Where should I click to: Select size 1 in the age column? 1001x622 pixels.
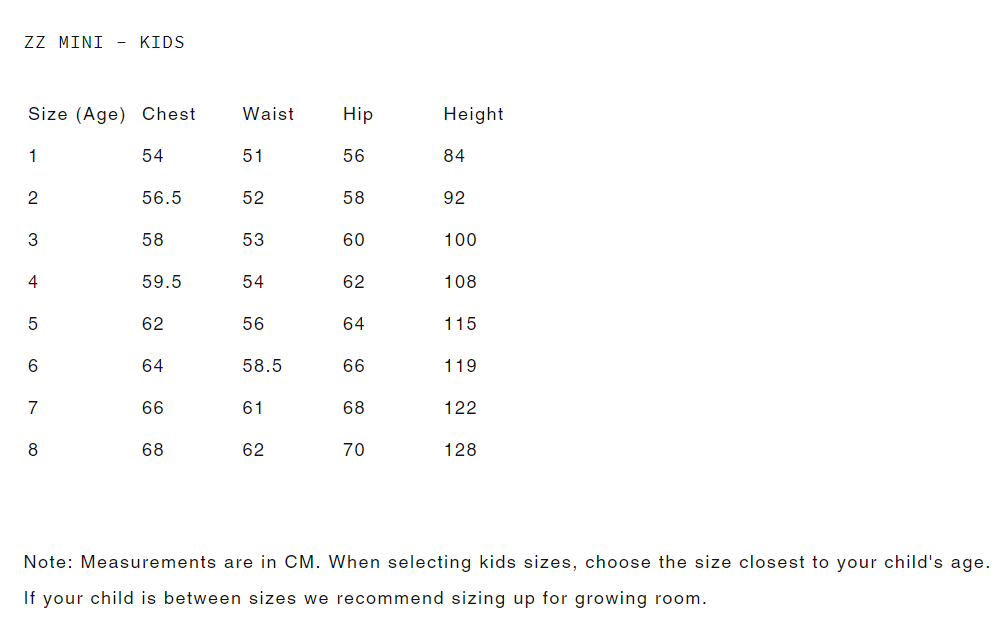tap(33, 156)
